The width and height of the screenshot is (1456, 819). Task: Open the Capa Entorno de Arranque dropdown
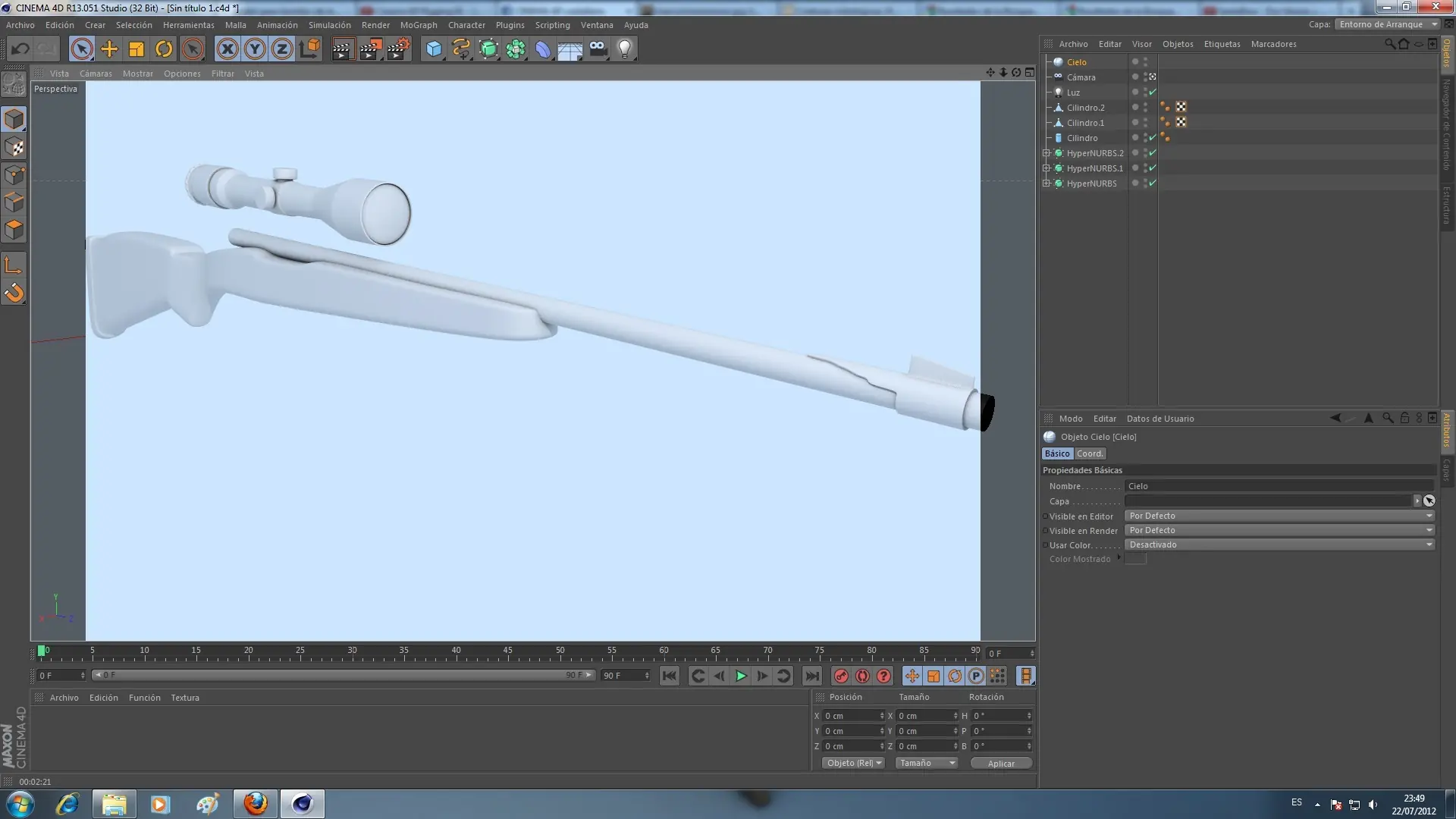click(x=1386, y=24)
